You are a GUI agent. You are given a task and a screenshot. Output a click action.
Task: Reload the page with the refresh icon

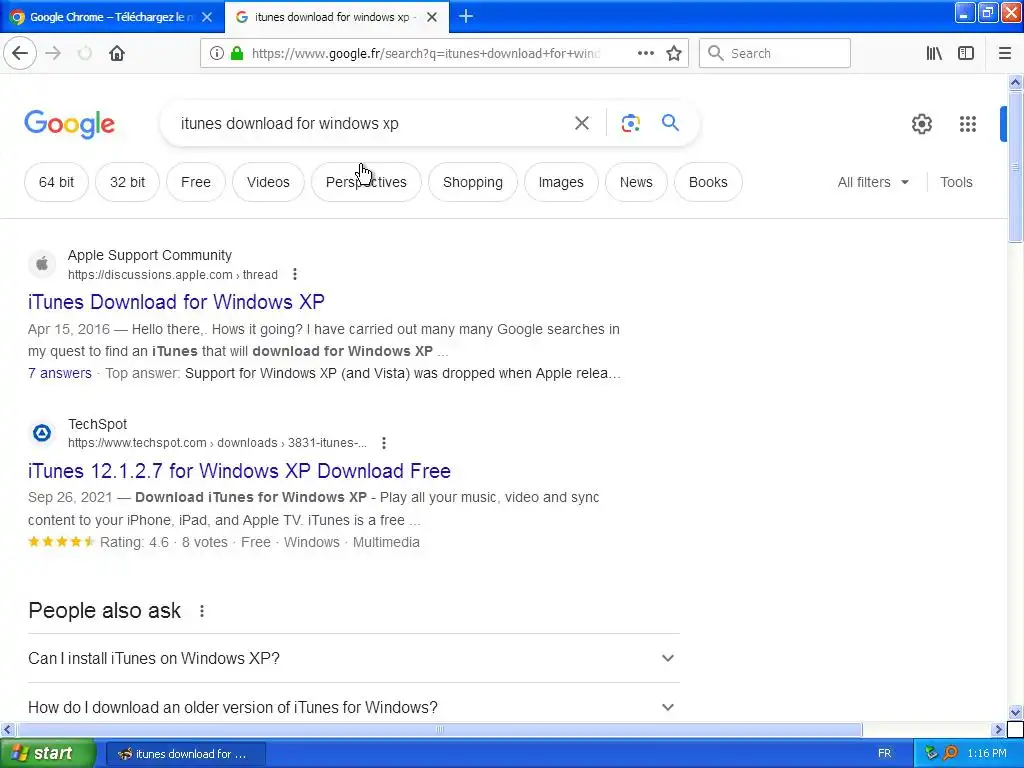85,54
